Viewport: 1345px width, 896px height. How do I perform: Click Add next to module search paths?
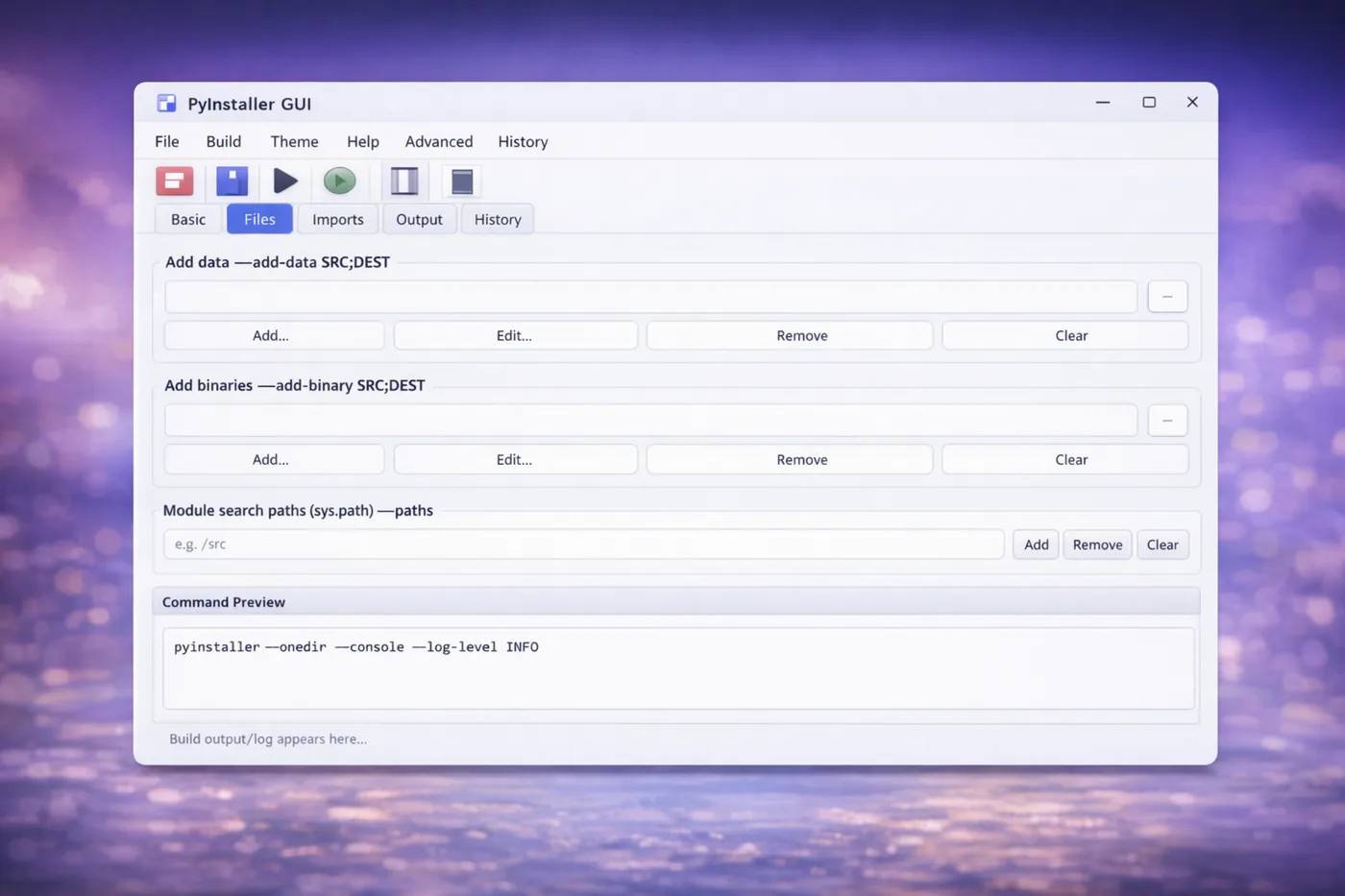[1035, 545]
